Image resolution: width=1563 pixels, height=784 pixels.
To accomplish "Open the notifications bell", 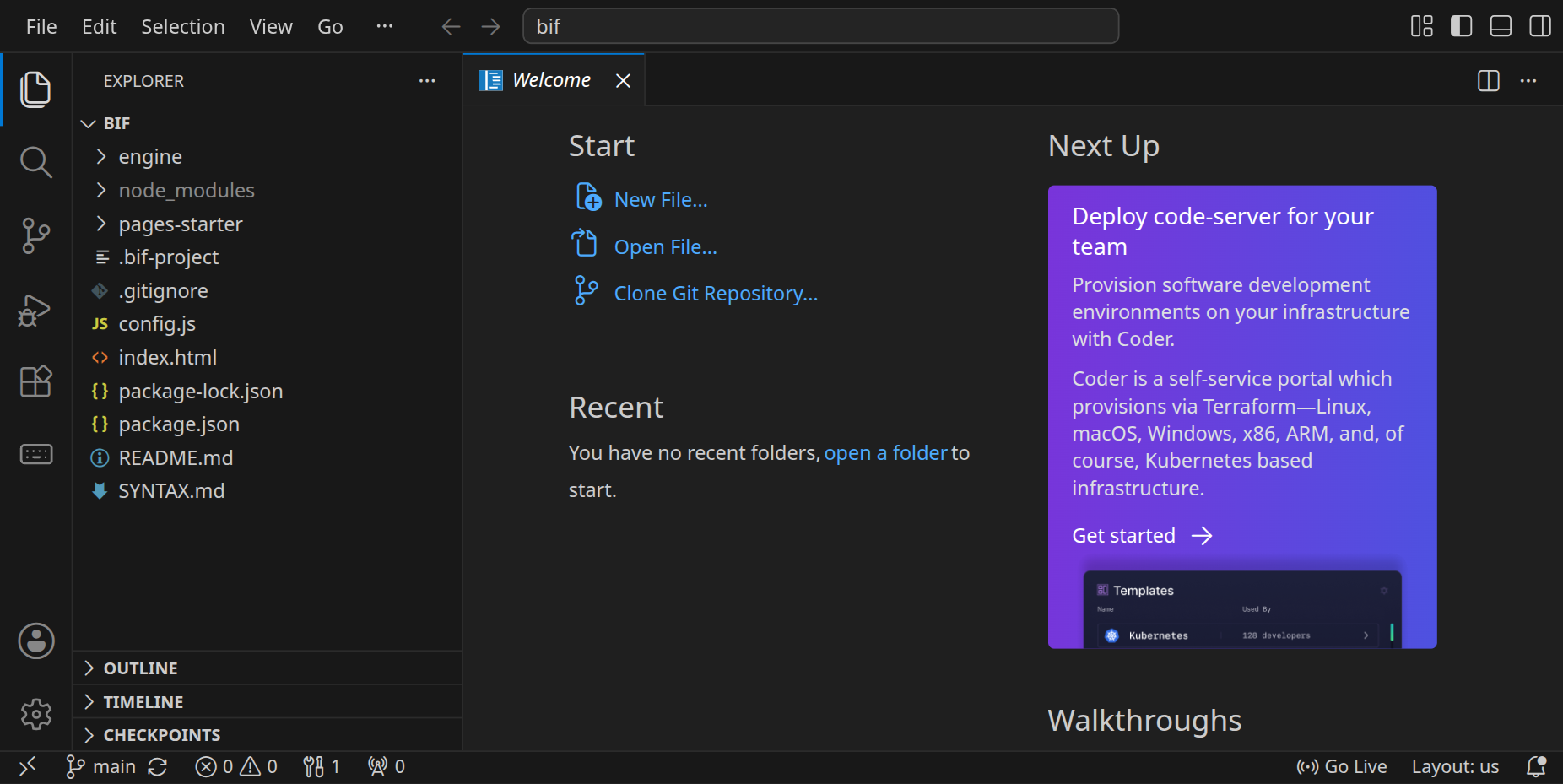I will 1536,766.
